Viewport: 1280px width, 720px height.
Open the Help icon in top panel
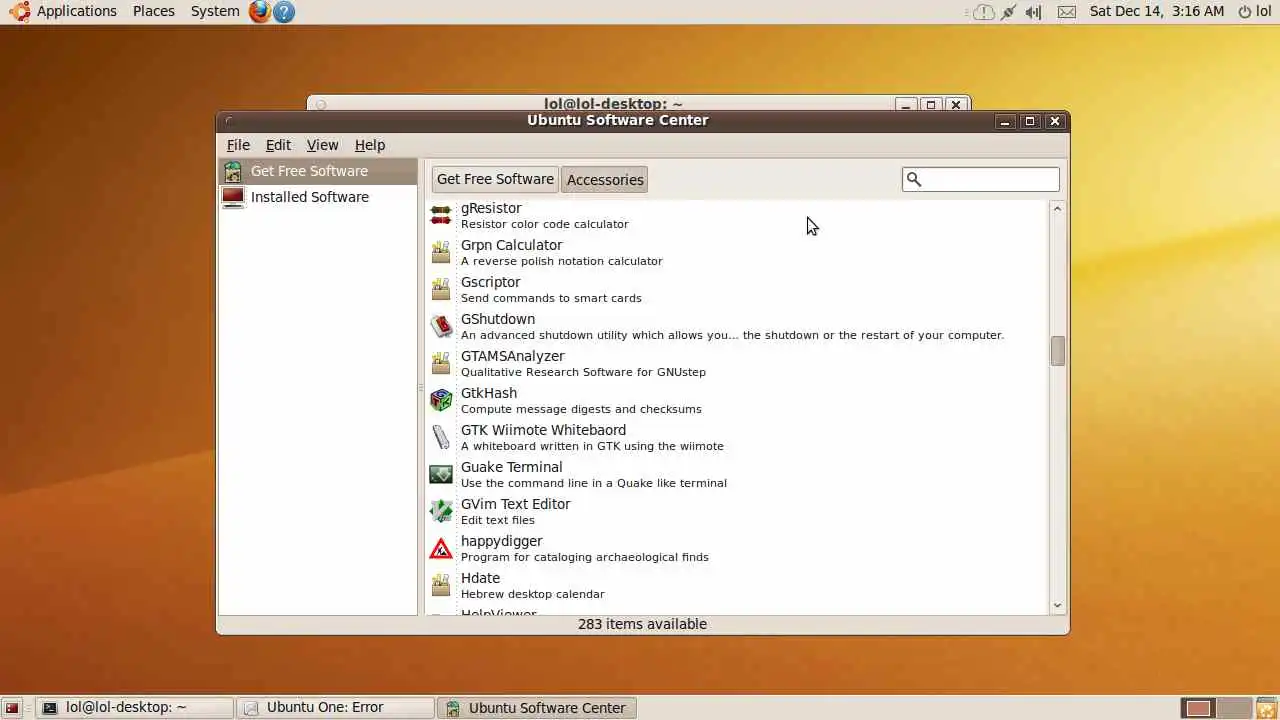tap(284, 12)
